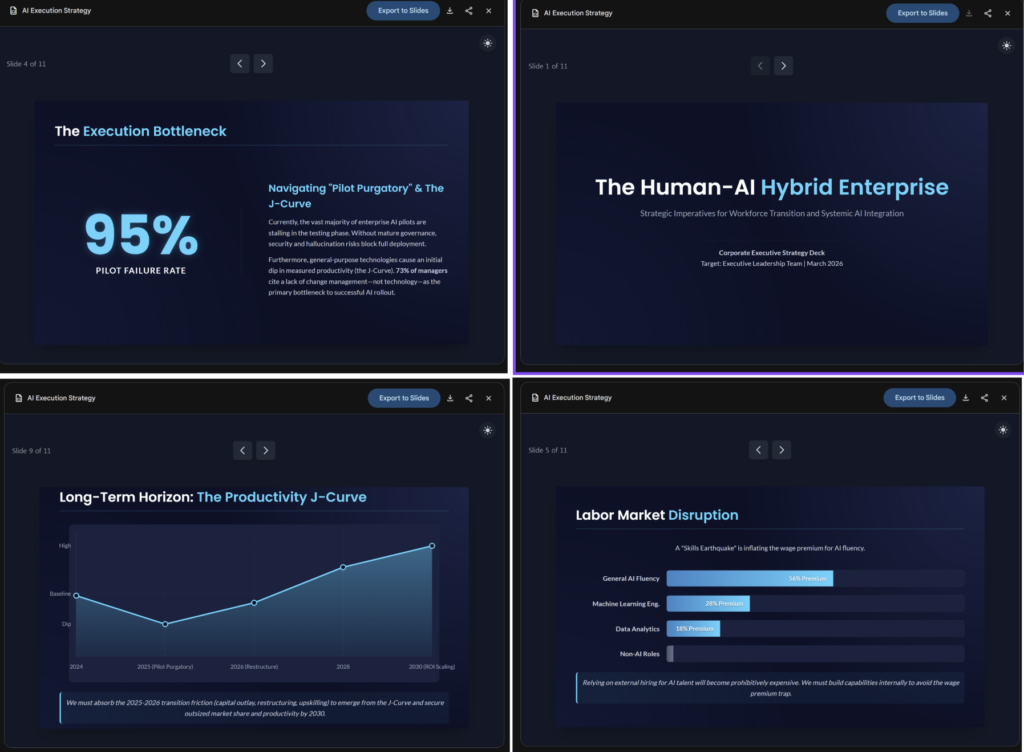Share the deck from Slide 9 panel
The height and width of the screenshot is (752, 1024).
coord(469,398)
